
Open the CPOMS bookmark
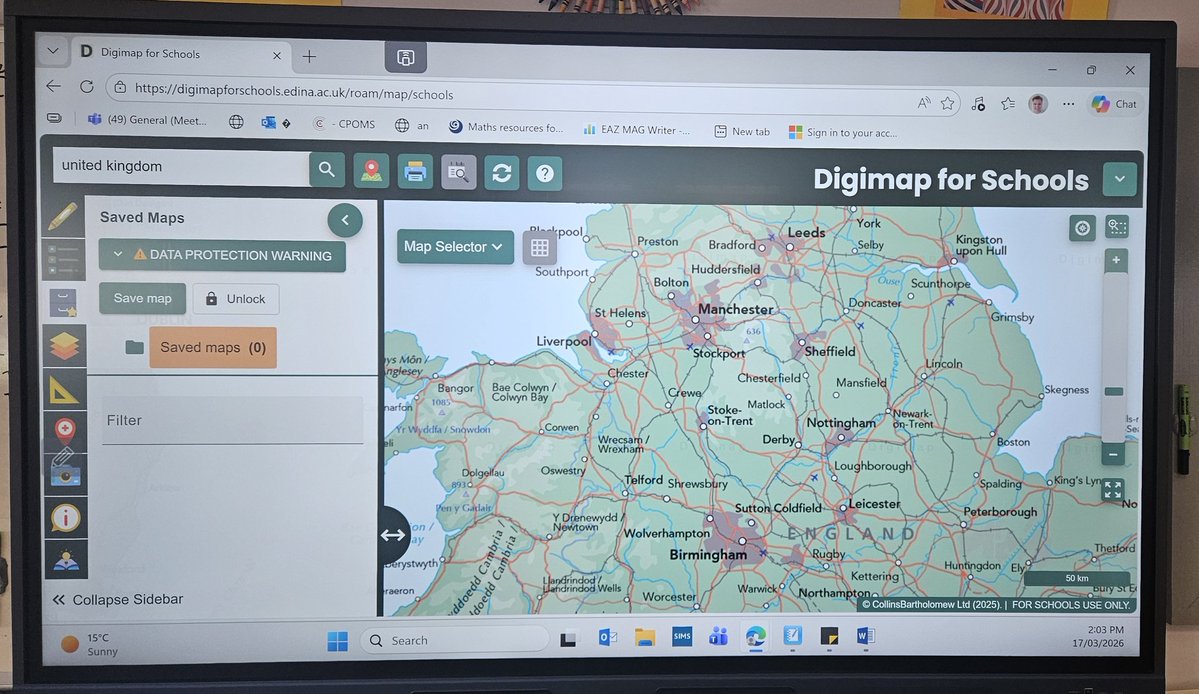pos(345,124)
